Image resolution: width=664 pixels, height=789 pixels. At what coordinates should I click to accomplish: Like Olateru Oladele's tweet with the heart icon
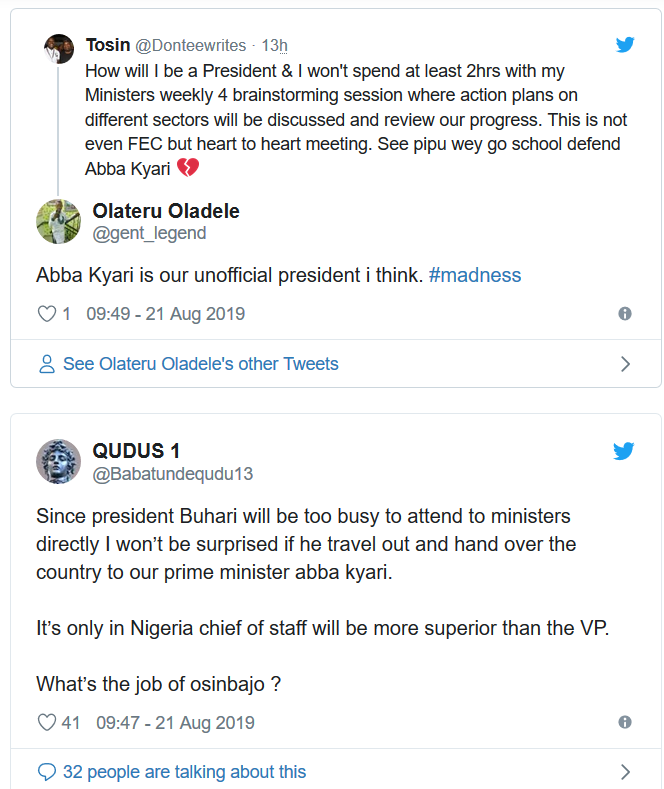46,314
